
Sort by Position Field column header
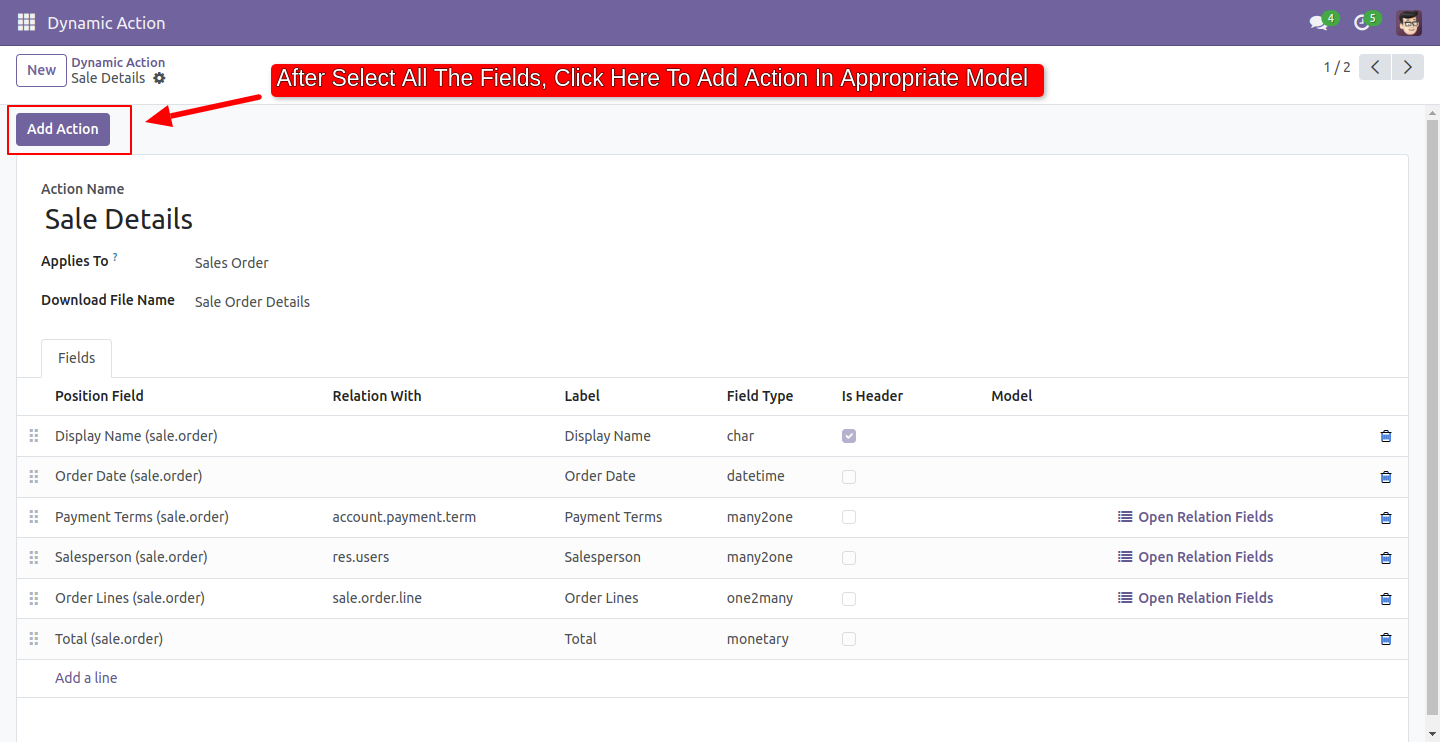coord(99,396)
